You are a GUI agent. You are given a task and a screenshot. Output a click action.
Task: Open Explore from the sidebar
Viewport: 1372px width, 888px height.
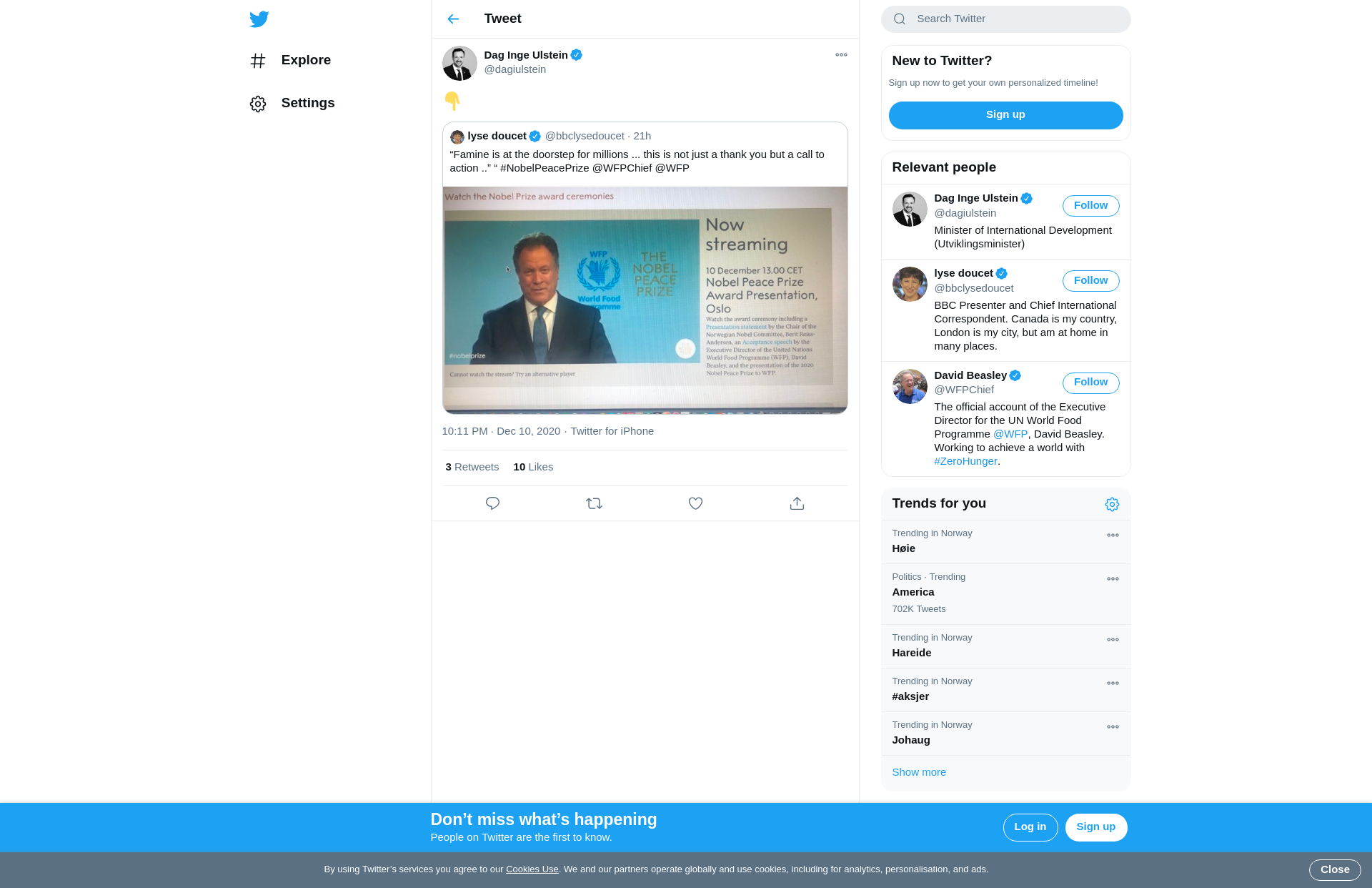[292, 60]
